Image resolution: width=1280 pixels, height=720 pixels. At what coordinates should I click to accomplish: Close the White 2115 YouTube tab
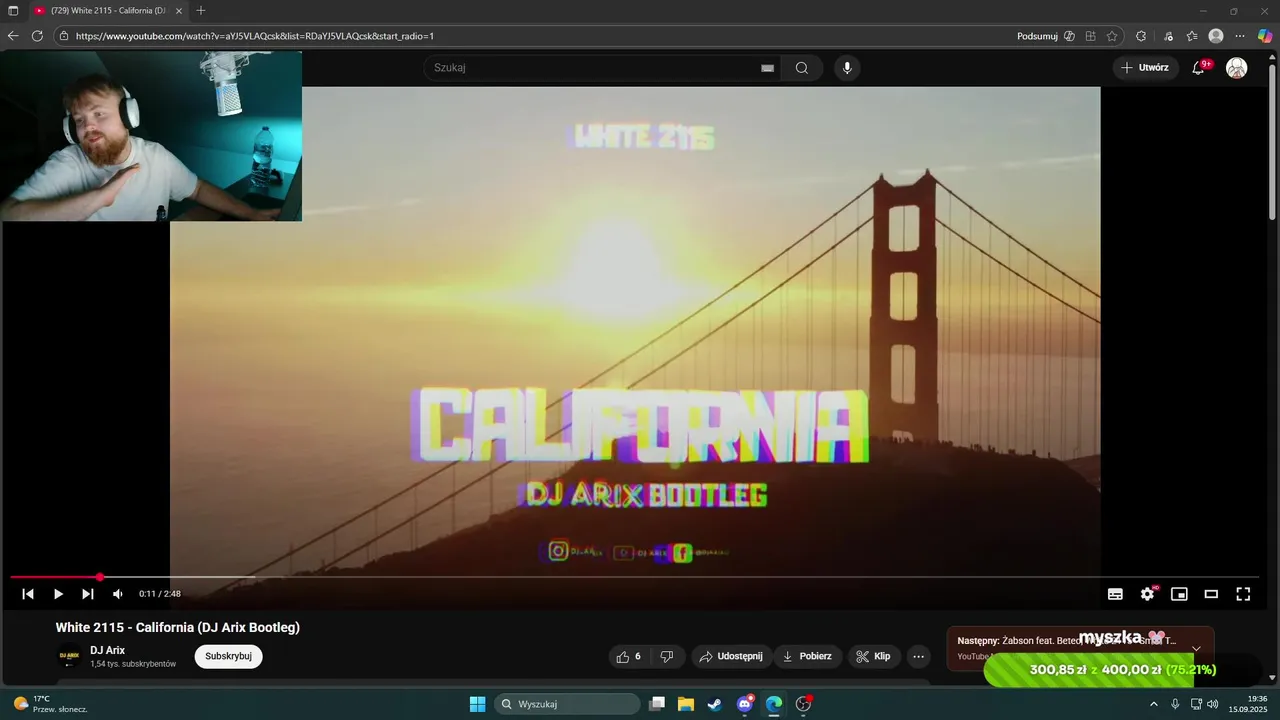point(179,11)
